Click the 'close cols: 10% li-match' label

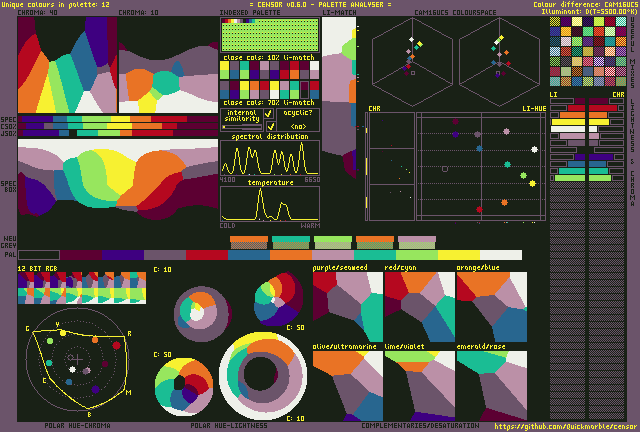pyautogui.click(x=269, y=57)
